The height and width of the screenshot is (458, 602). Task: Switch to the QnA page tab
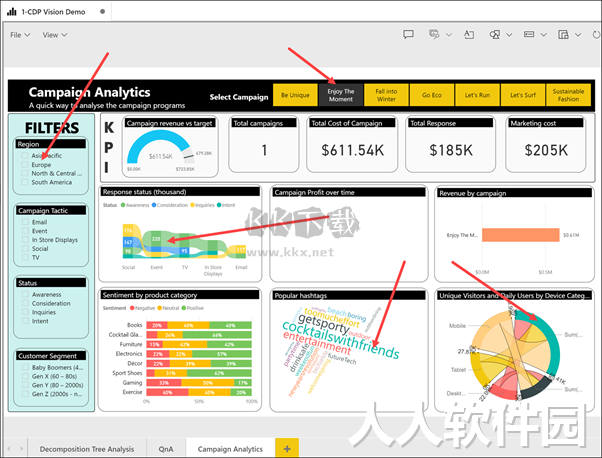(166, 449)
